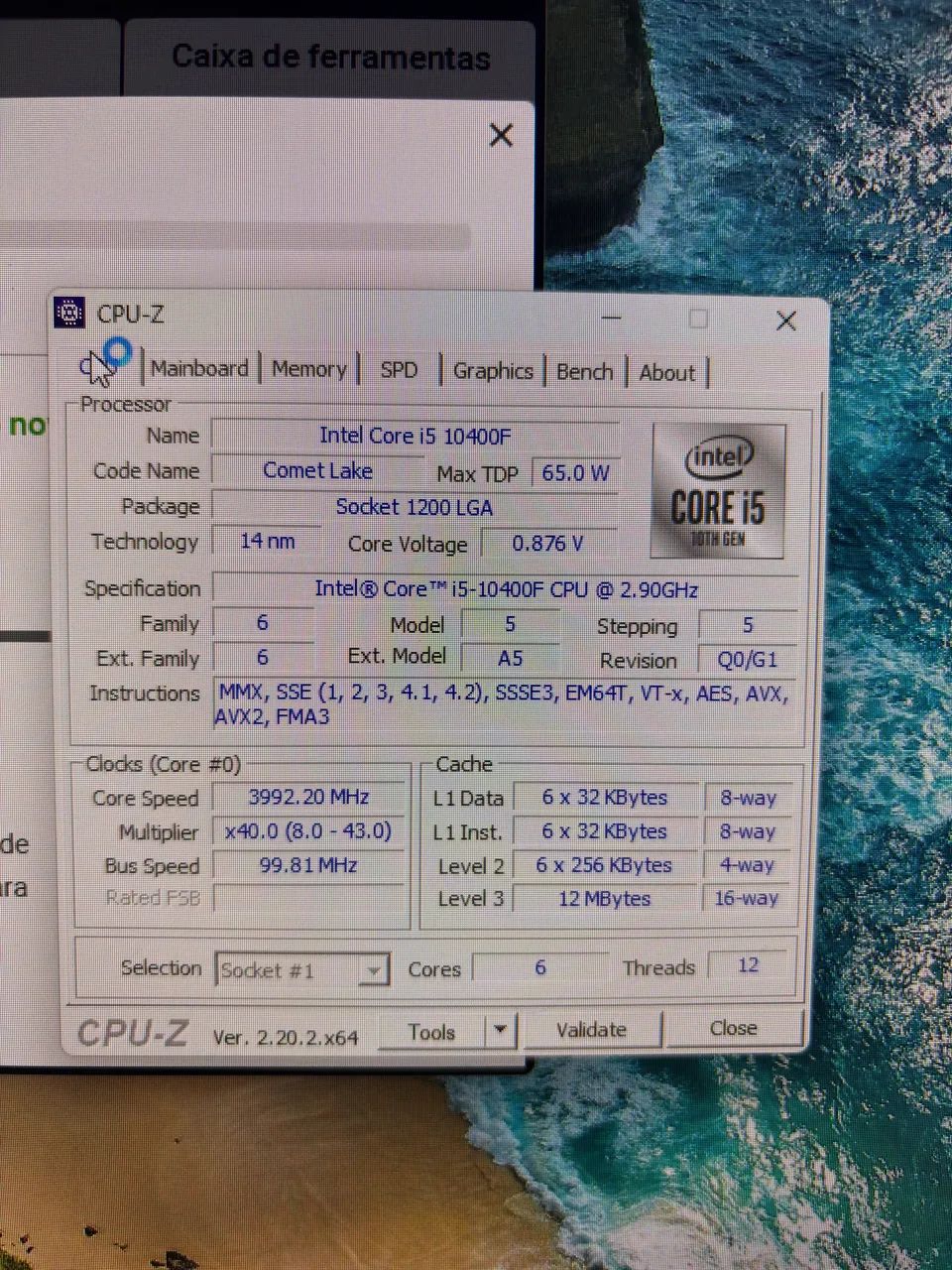Click the Level 3 value 12 MBytes
Image resolution: width=952 pixels, height=1270 pixels.
click(x=605, y=899)
